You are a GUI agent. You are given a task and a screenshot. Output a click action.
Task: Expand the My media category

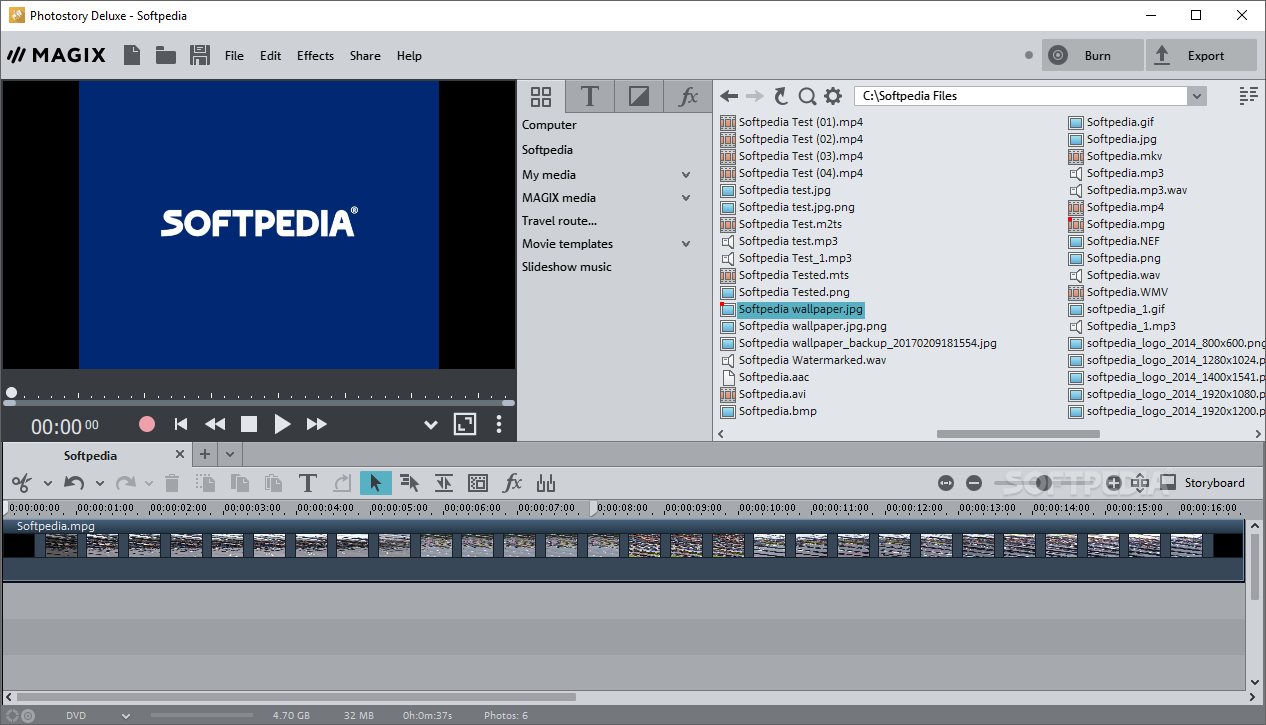[x=686, y=175]
